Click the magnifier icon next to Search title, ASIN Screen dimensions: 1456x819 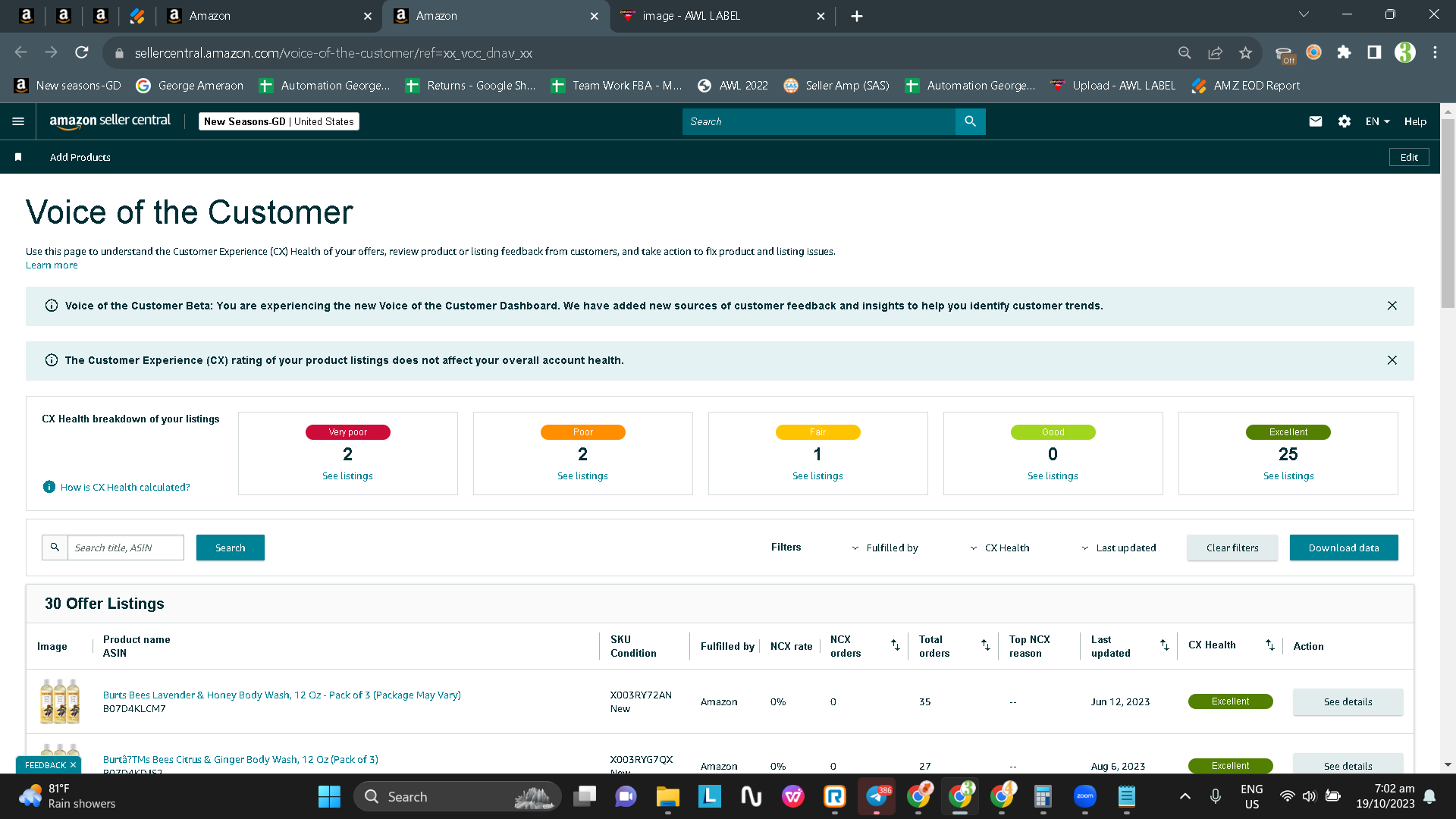coord(55,548)
